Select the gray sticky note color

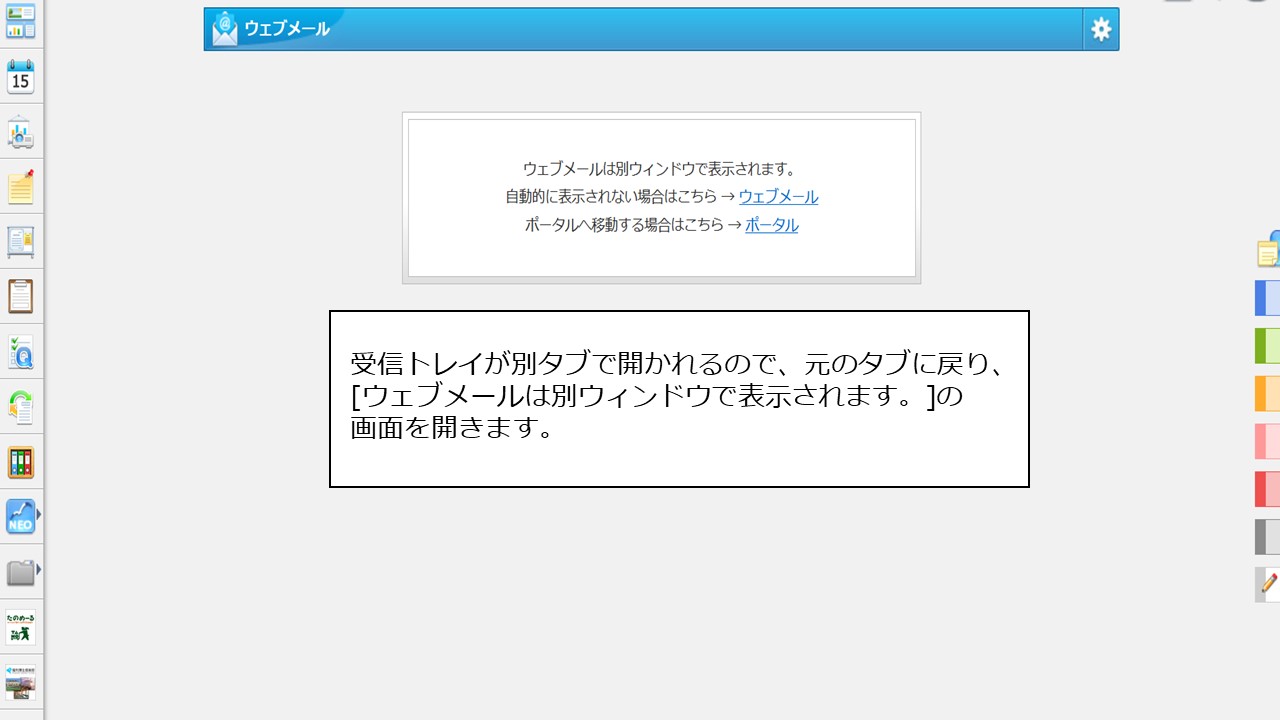click(1268, 537)
